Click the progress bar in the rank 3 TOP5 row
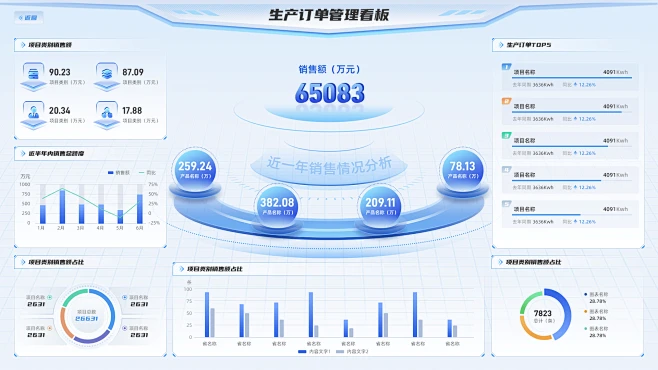The height and width of the screenshot is (370, 658). pos(572,146)
